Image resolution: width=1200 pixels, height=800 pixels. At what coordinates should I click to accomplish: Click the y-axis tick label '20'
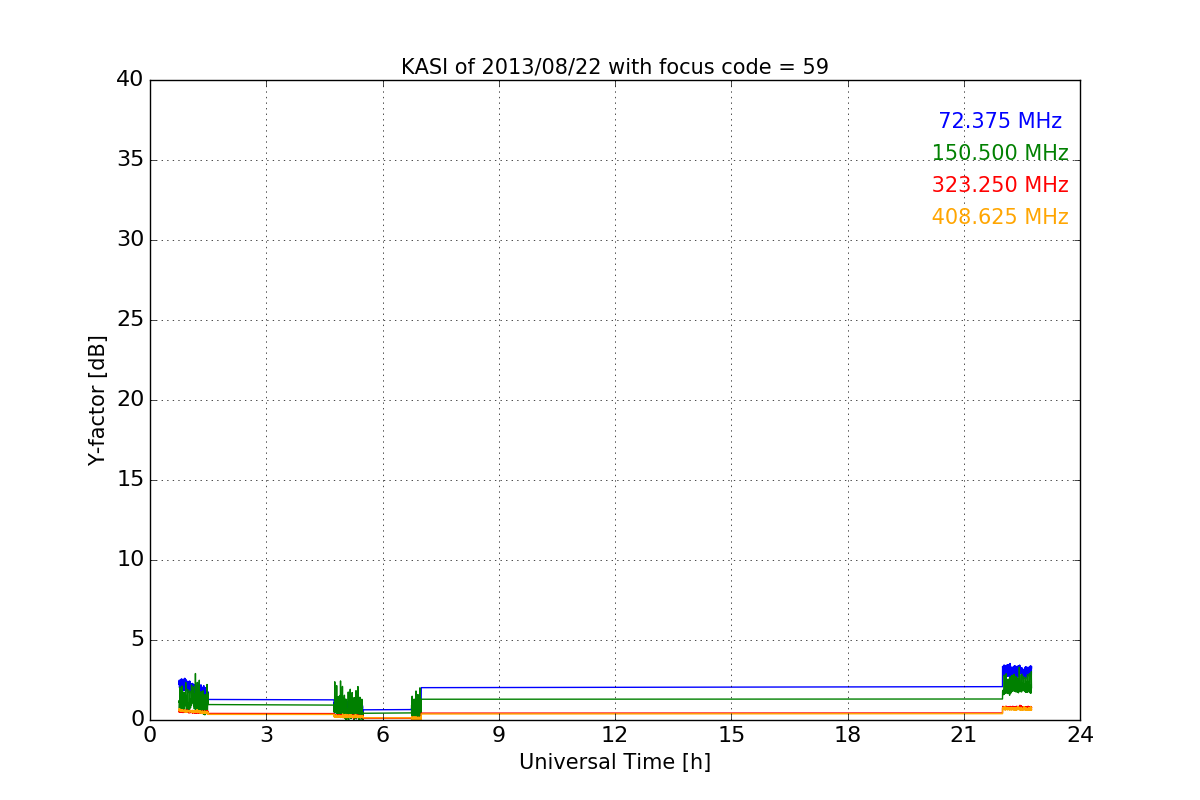click(x=130, y=400)
